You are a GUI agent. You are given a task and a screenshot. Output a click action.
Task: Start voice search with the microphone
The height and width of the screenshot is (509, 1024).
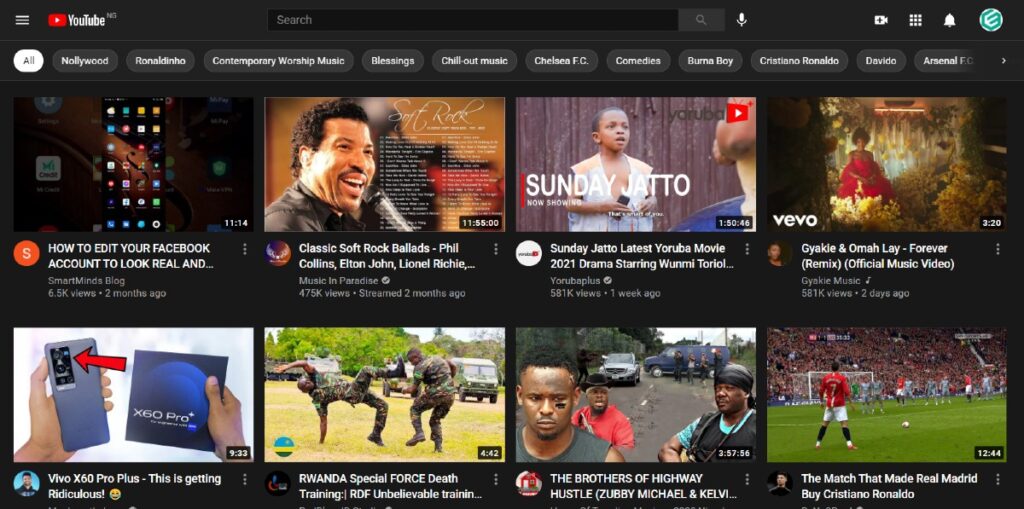coord(741,20)
